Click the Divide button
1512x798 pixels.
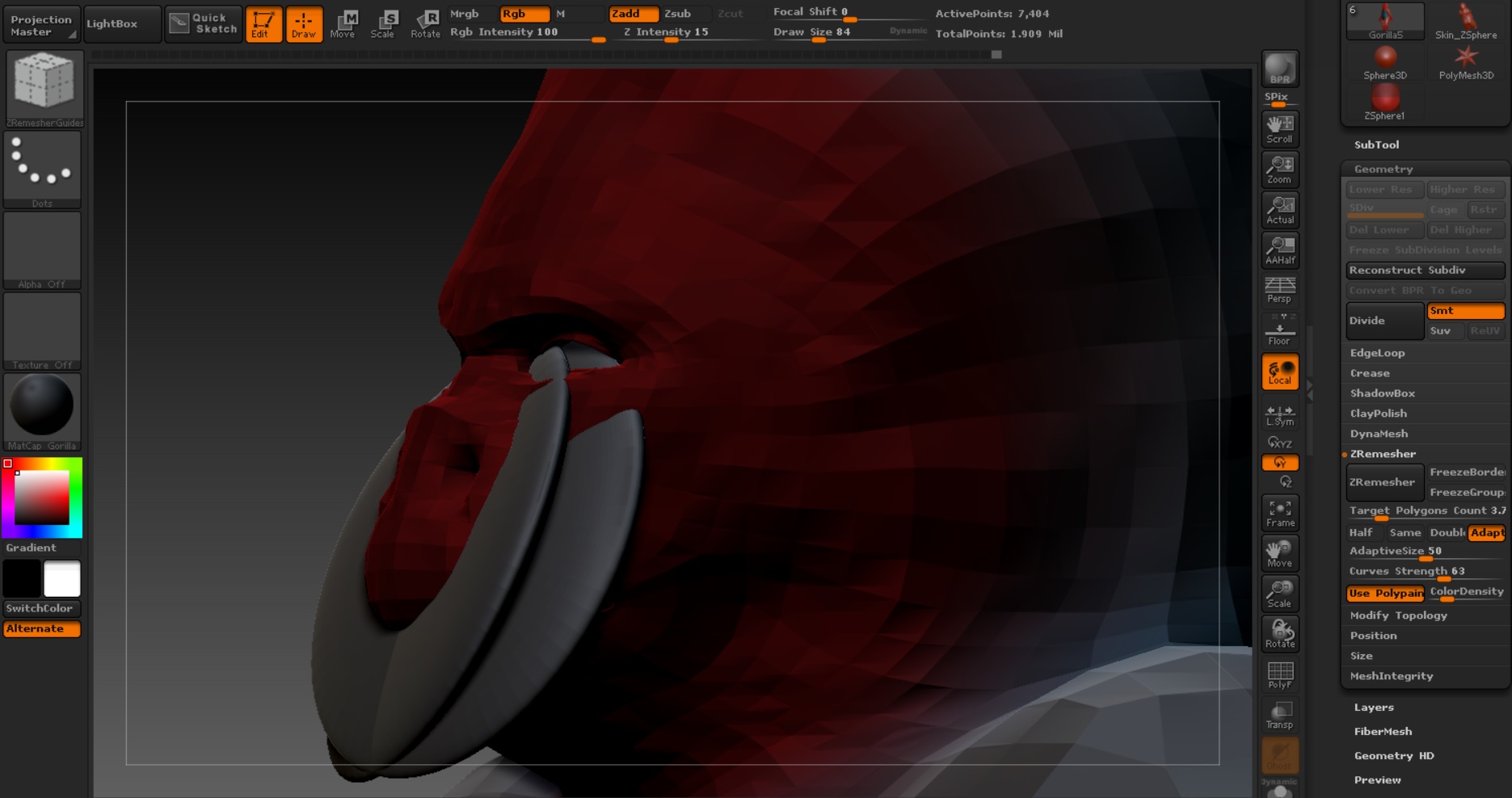(x=1385, y=321)
